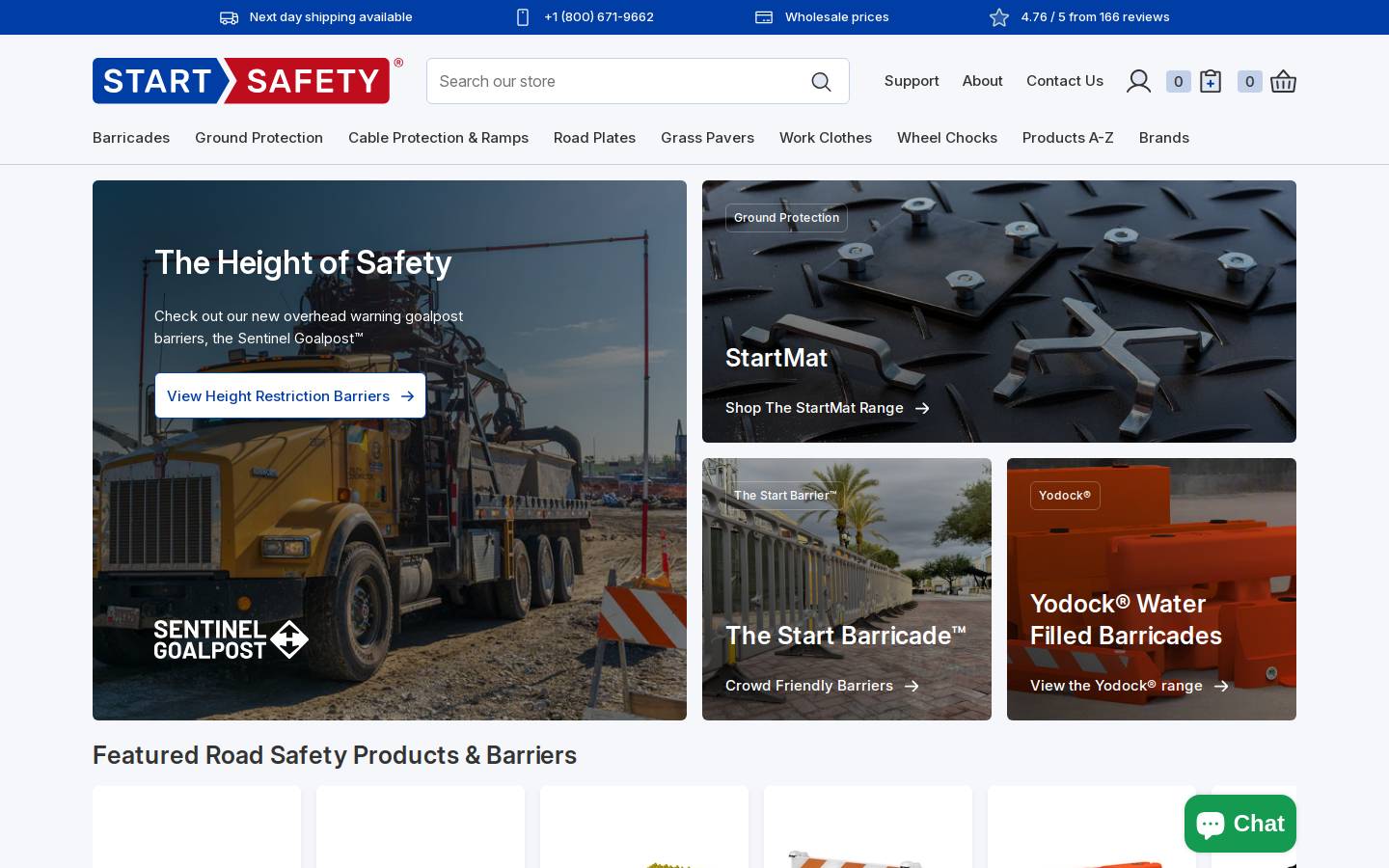Click arrow beside View the Yodock range

[x=1221, y=686]
